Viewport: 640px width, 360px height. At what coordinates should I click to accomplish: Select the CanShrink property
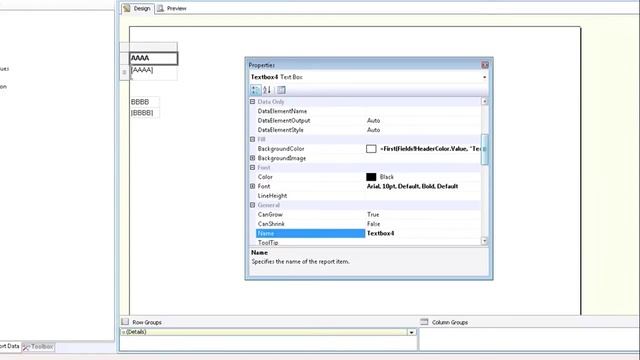click(271, 224)
